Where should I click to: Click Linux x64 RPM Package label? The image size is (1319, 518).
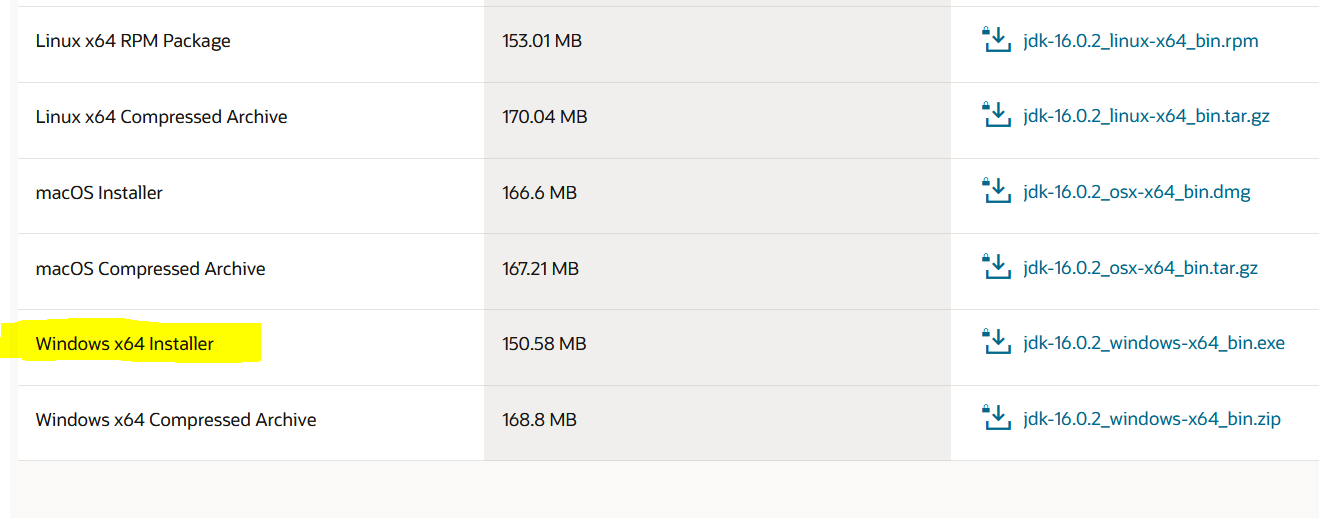(x=133, y=41)
